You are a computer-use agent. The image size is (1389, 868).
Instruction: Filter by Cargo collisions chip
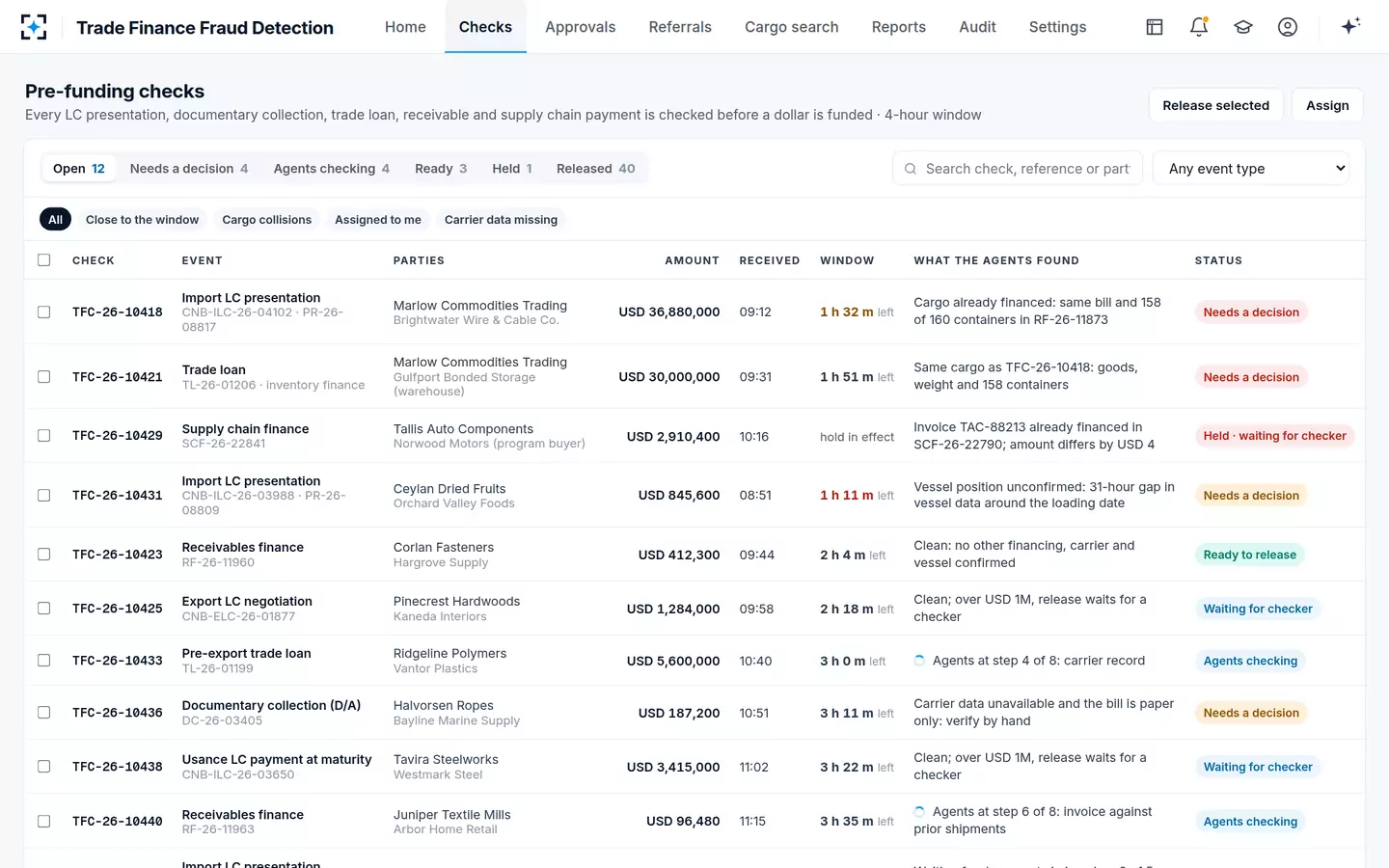coord(267,220)
